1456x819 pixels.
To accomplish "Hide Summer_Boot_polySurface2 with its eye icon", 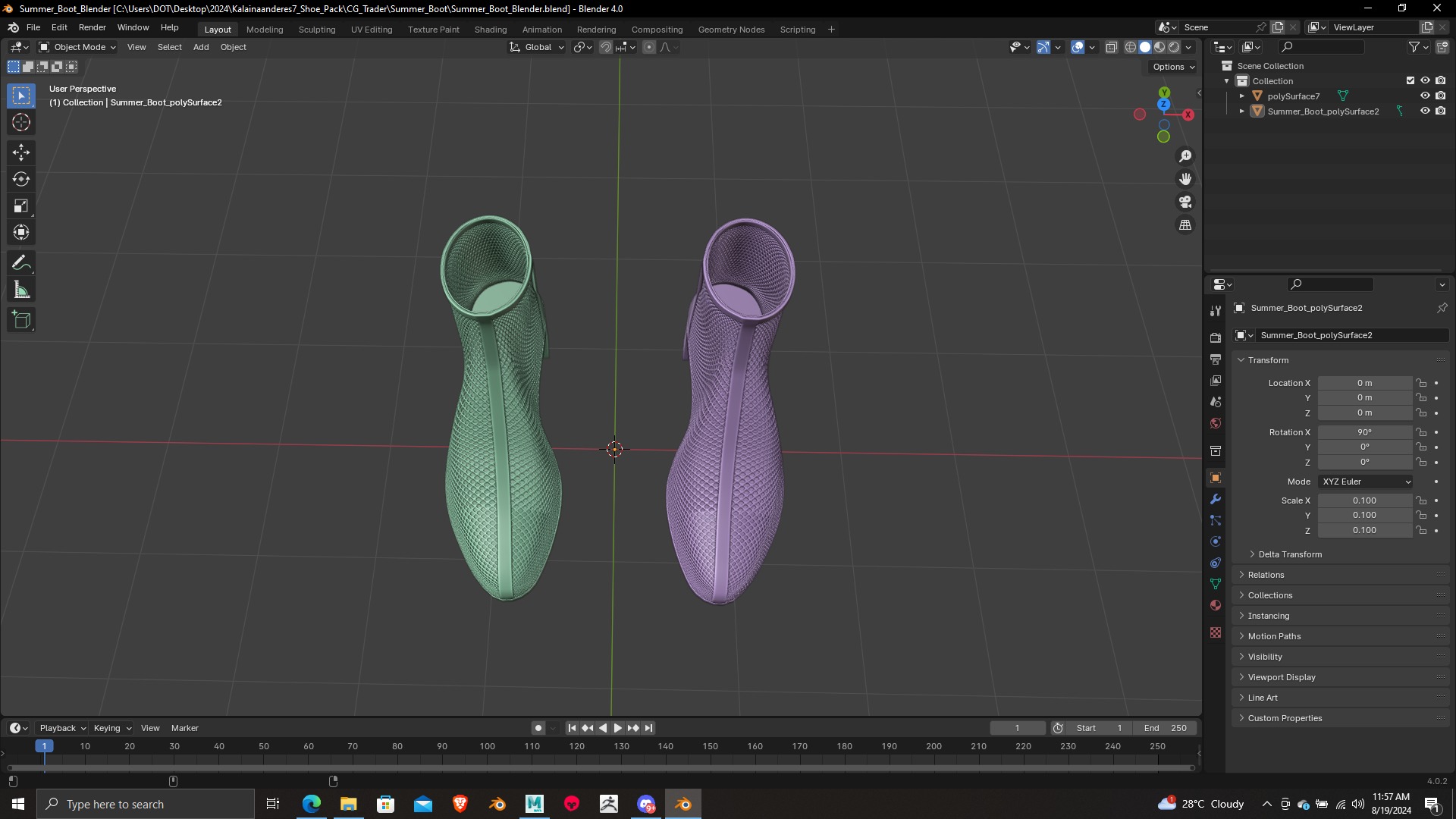I will coord(1425,111).
